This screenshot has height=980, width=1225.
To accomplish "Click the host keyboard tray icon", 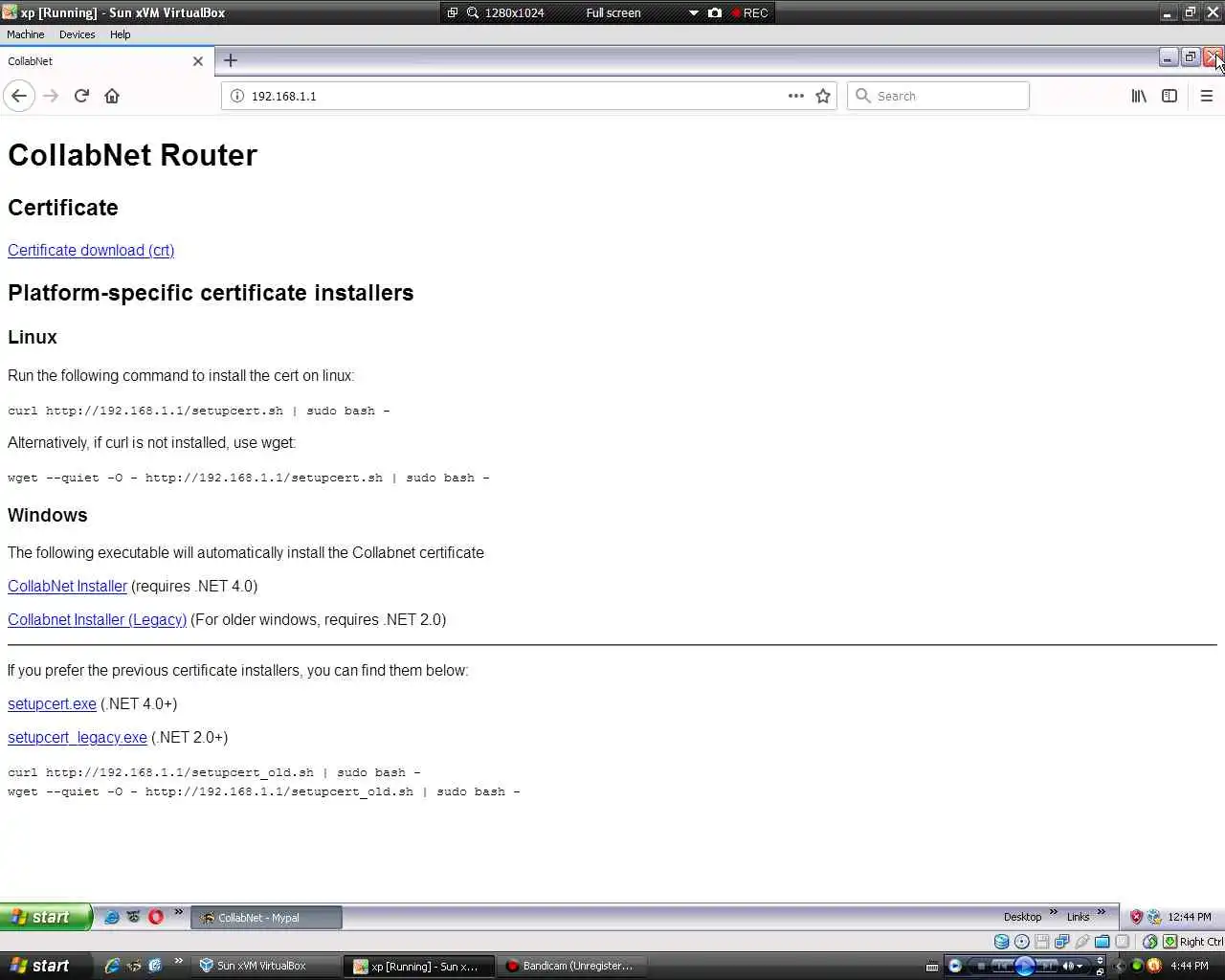I will coord(932,967).
